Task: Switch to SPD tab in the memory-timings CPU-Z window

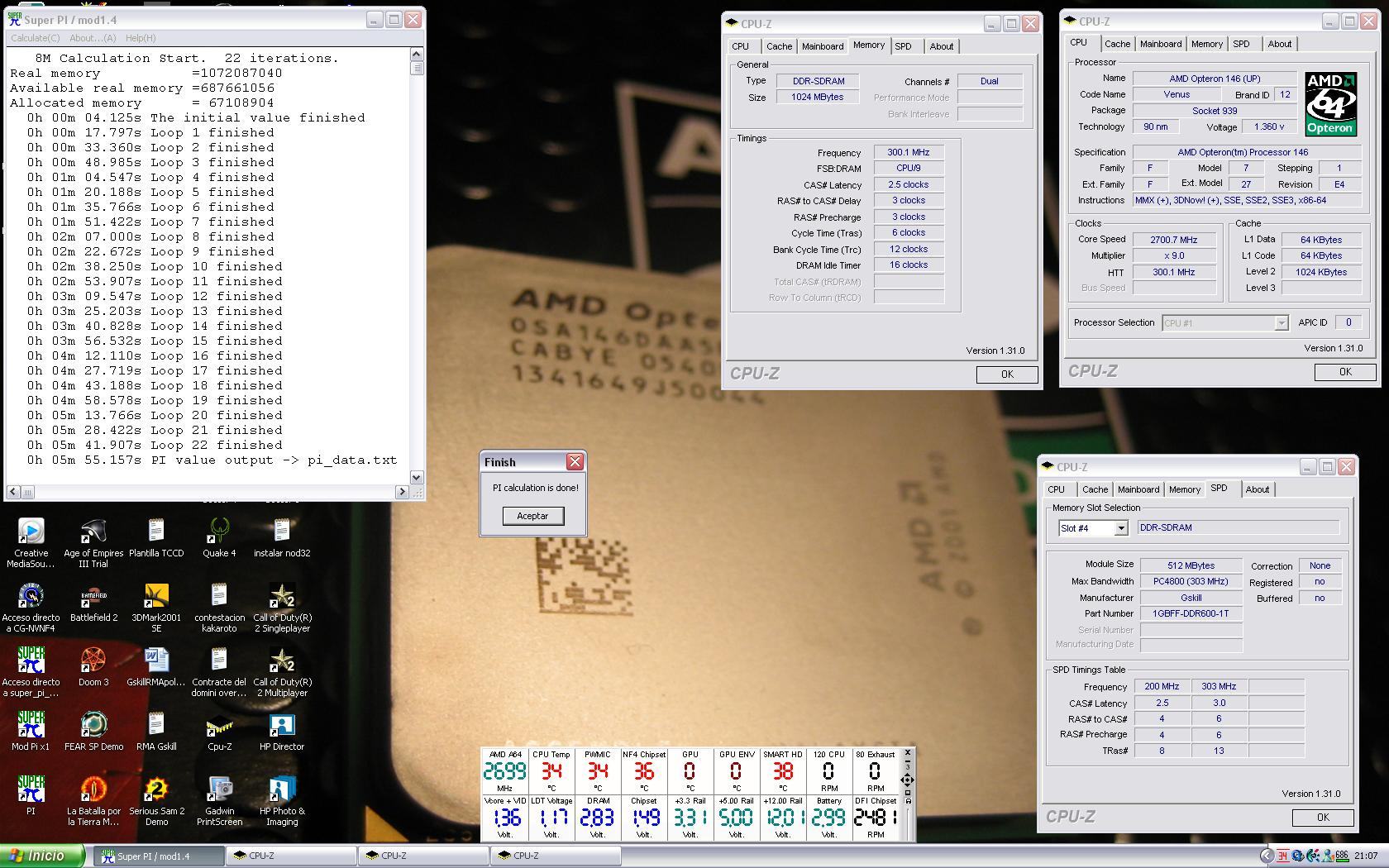Action: [903, 46]
